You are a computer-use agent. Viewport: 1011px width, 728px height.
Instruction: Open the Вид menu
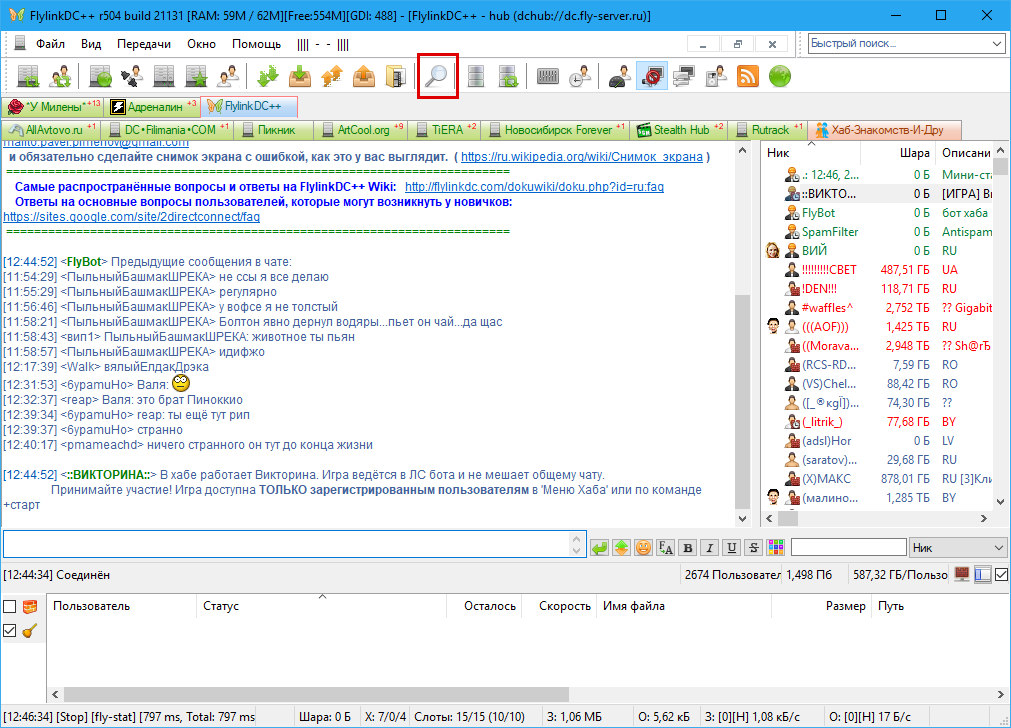coord(91,44)
